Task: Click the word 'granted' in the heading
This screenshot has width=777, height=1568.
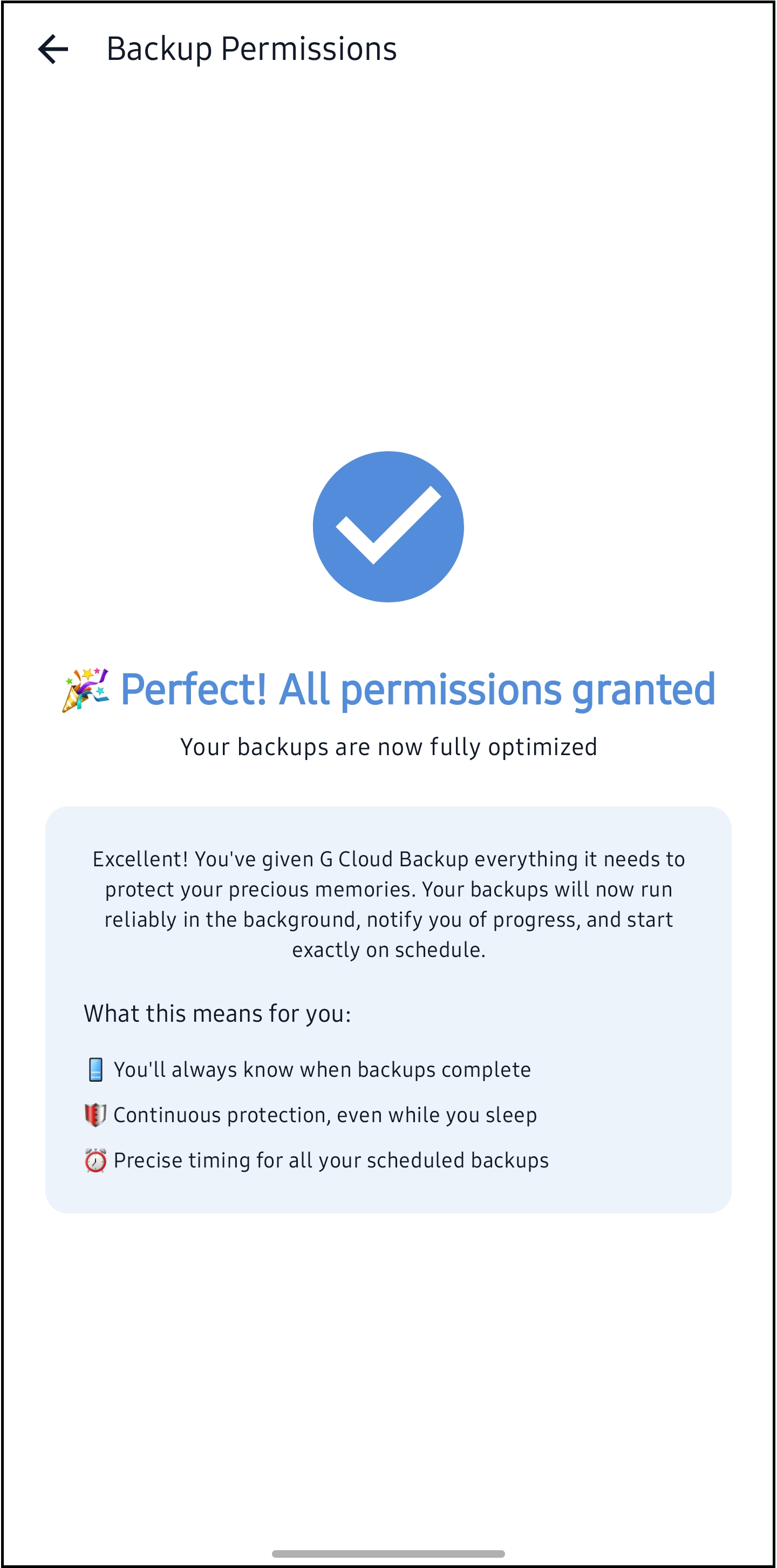Action: pyautogui.click(x=644, y=690)
